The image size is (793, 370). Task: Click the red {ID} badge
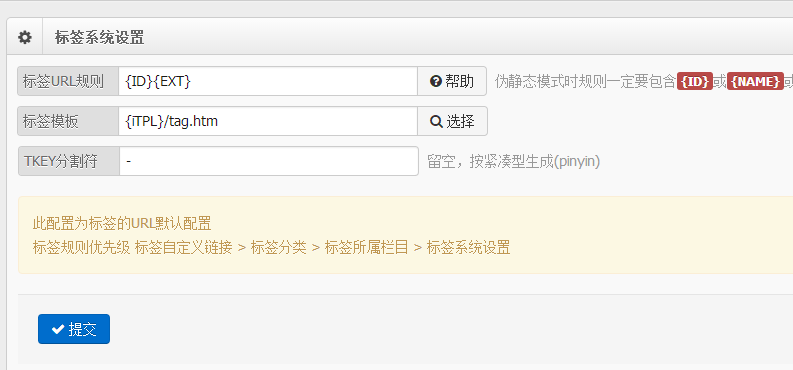click(695, 81)
